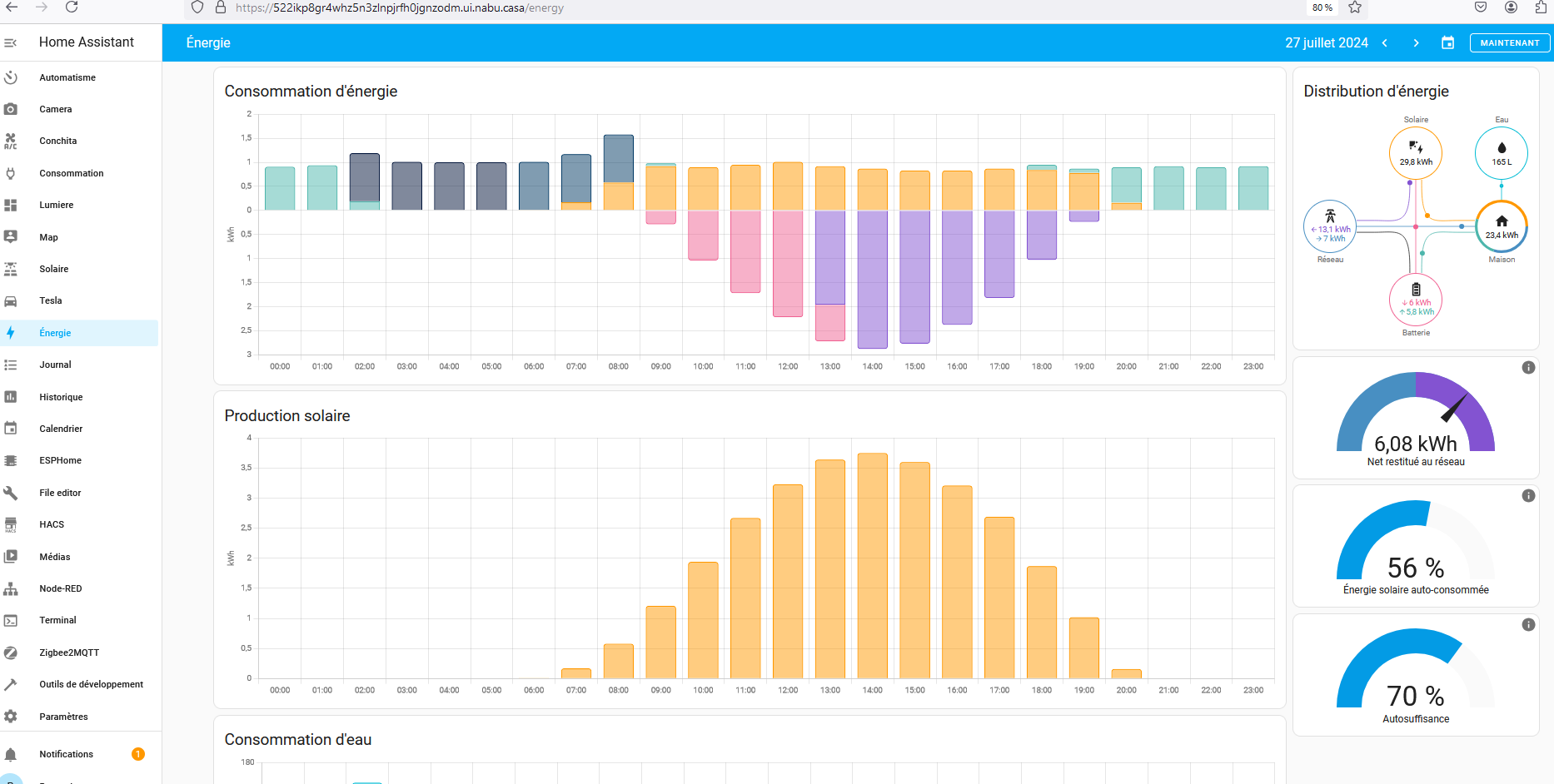
Task: Go to previous day with left chevron
Action: pos(1385,42)
